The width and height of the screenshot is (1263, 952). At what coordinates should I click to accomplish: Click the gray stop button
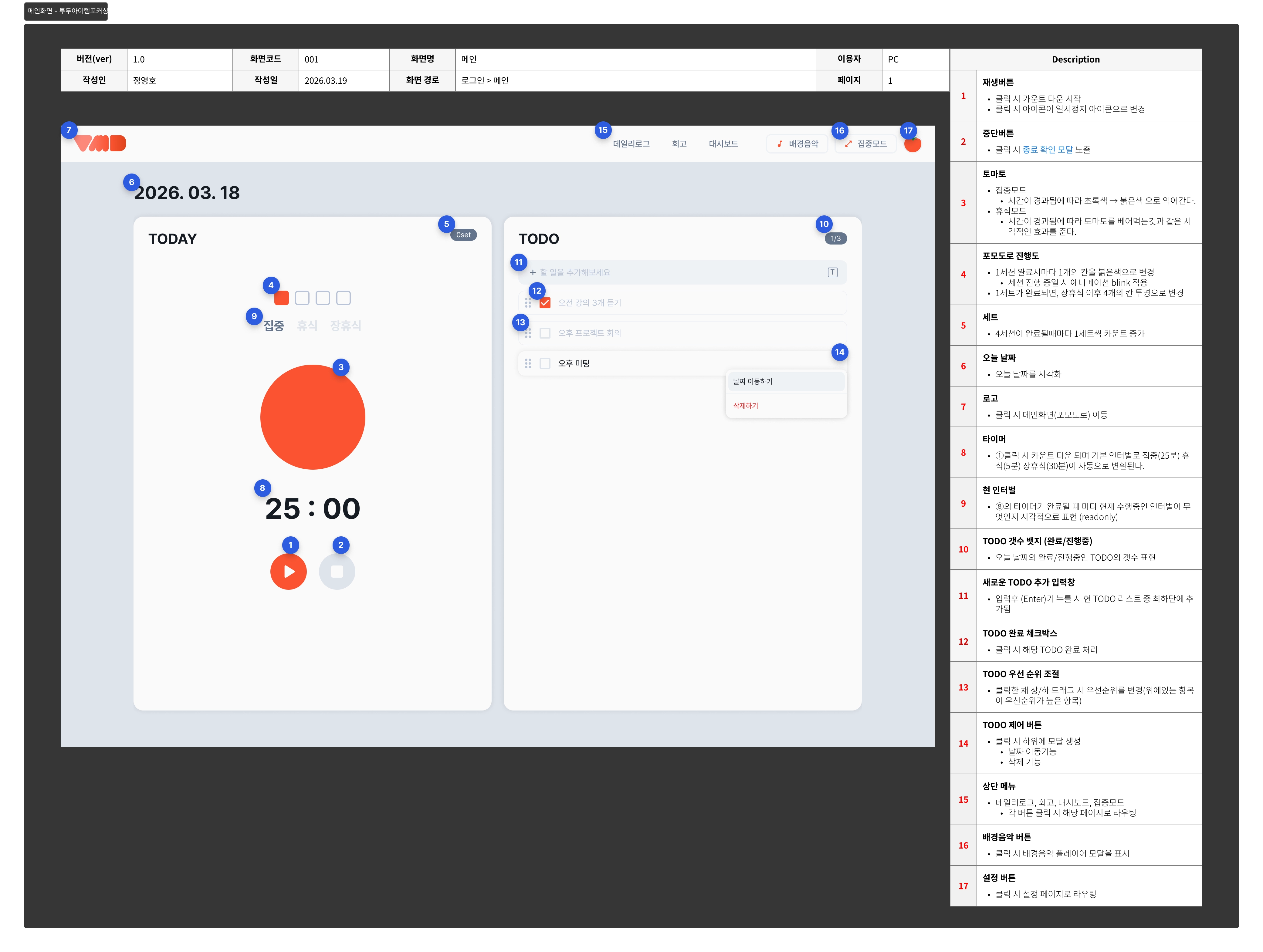(337, 571)
